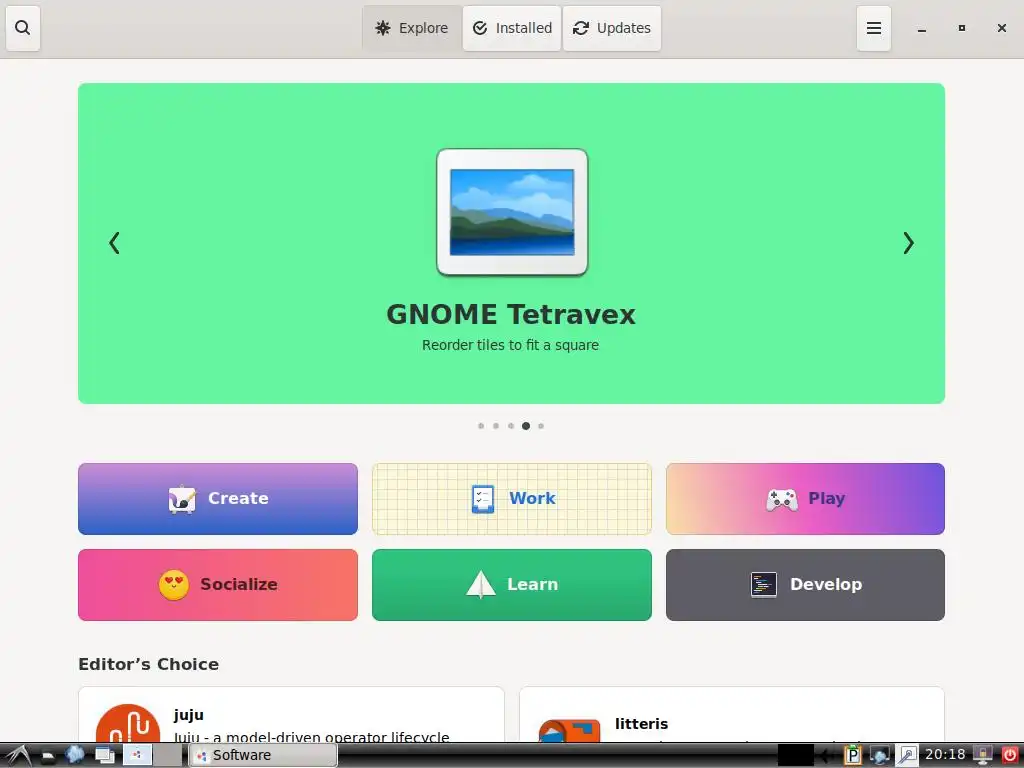Click the Socialize heart-eyes emoji icon
Image resolution: width=1024 pixels, height=768 pixels.
174,585
